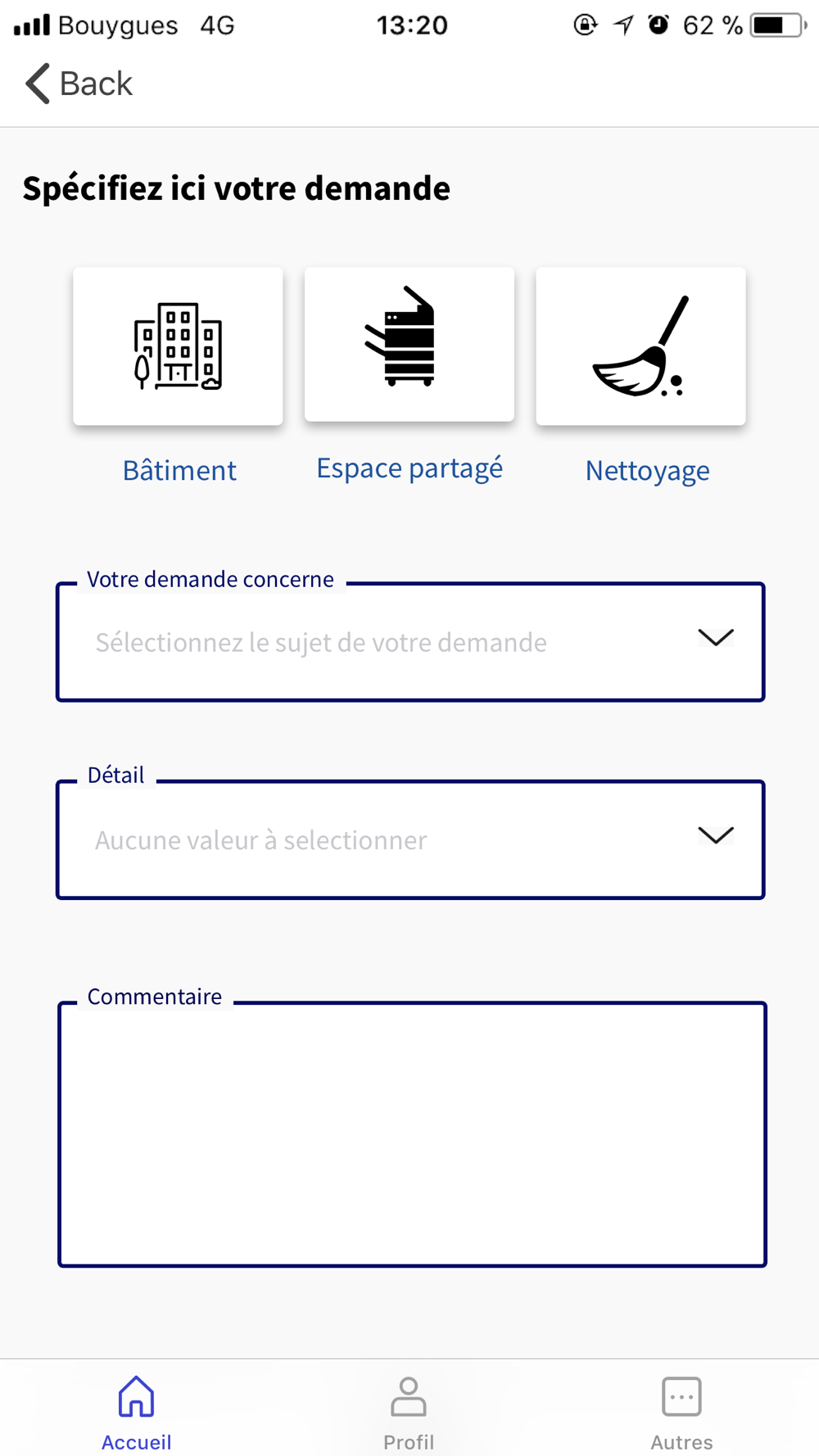The height and width of the screenshot is (1456, 819).
Task: Open 'Sélectionnez le sujet de votre demande' selector
Action: pos(410,642)
